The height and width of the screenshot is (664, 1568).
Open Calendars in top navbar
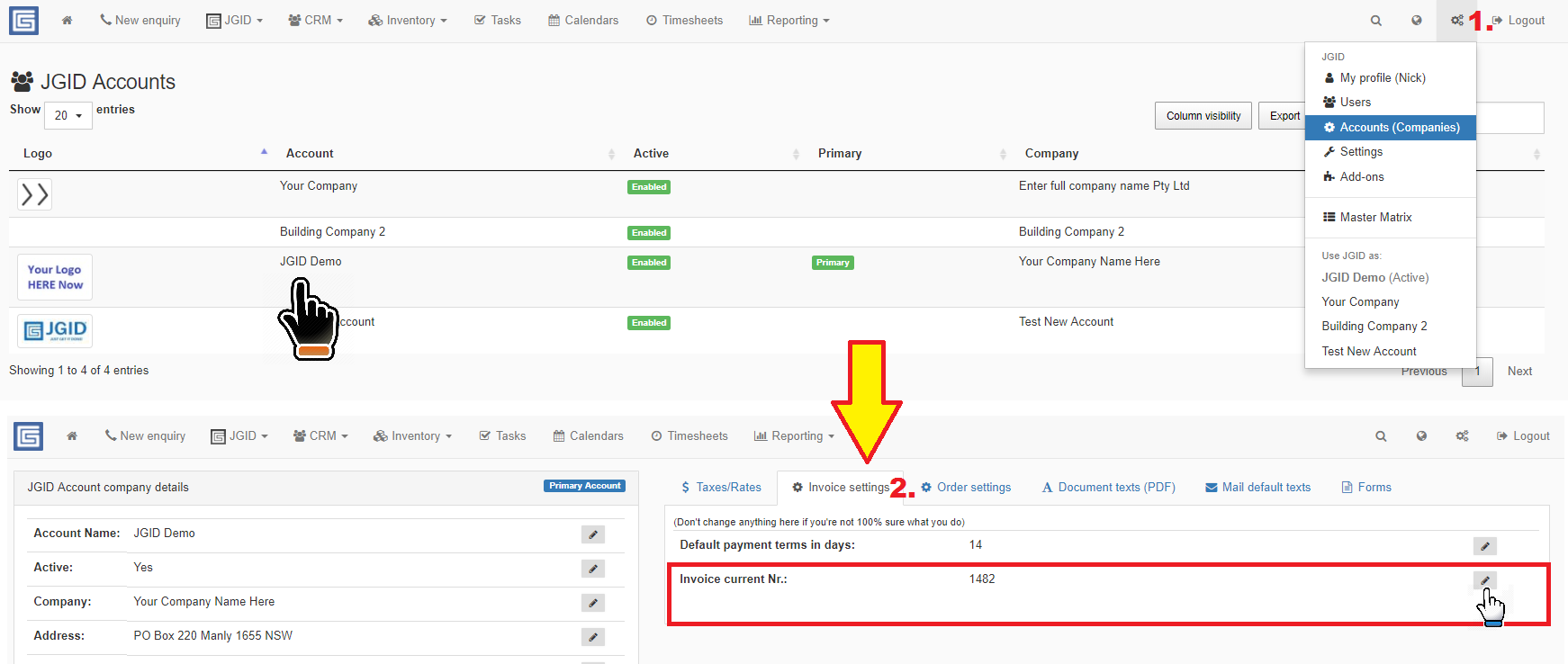583,21
